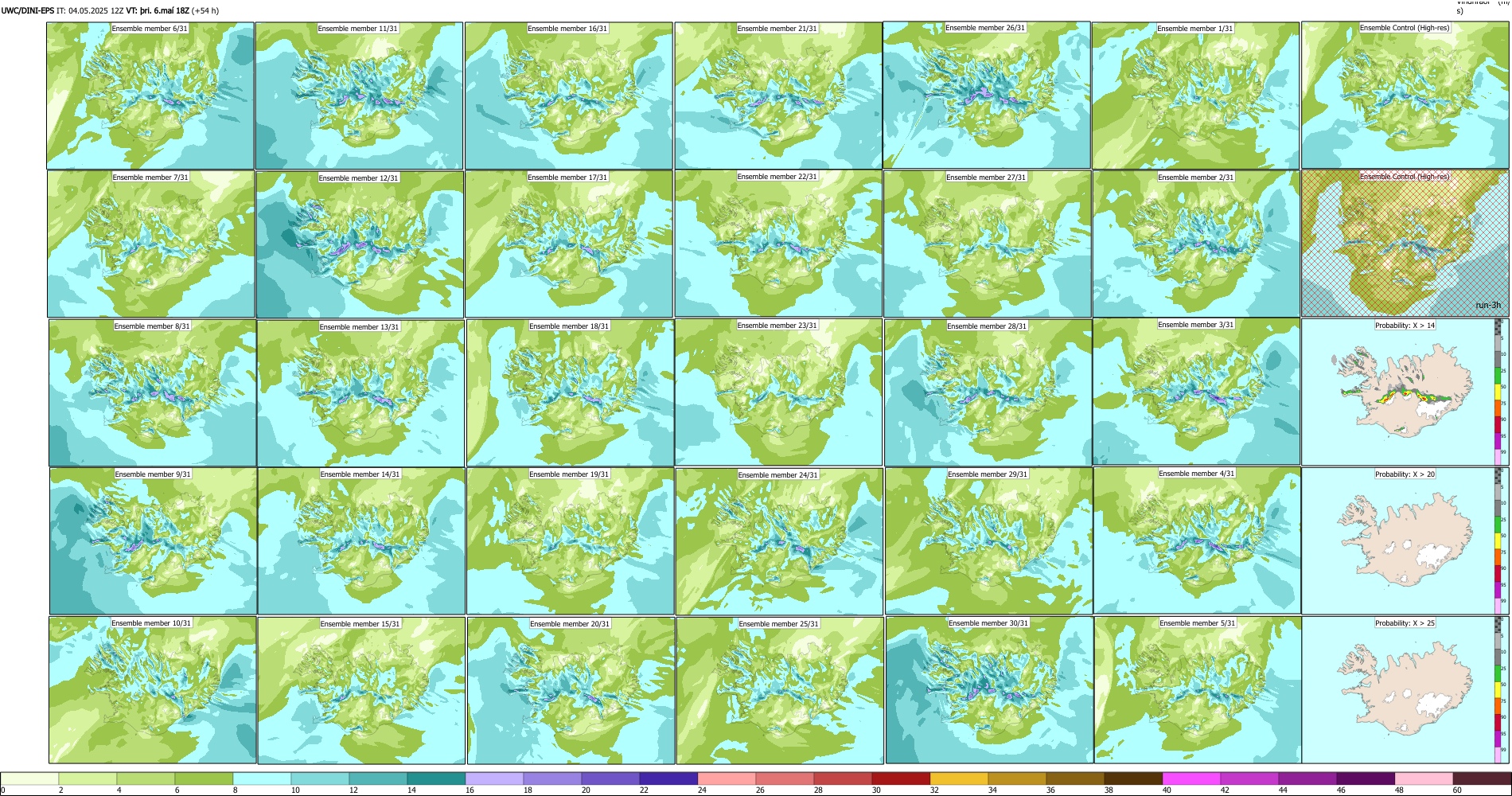Pick the 32–34 m/s golden yellow swatch
This screenshot has height=796, width=1512.
point(959,778)
